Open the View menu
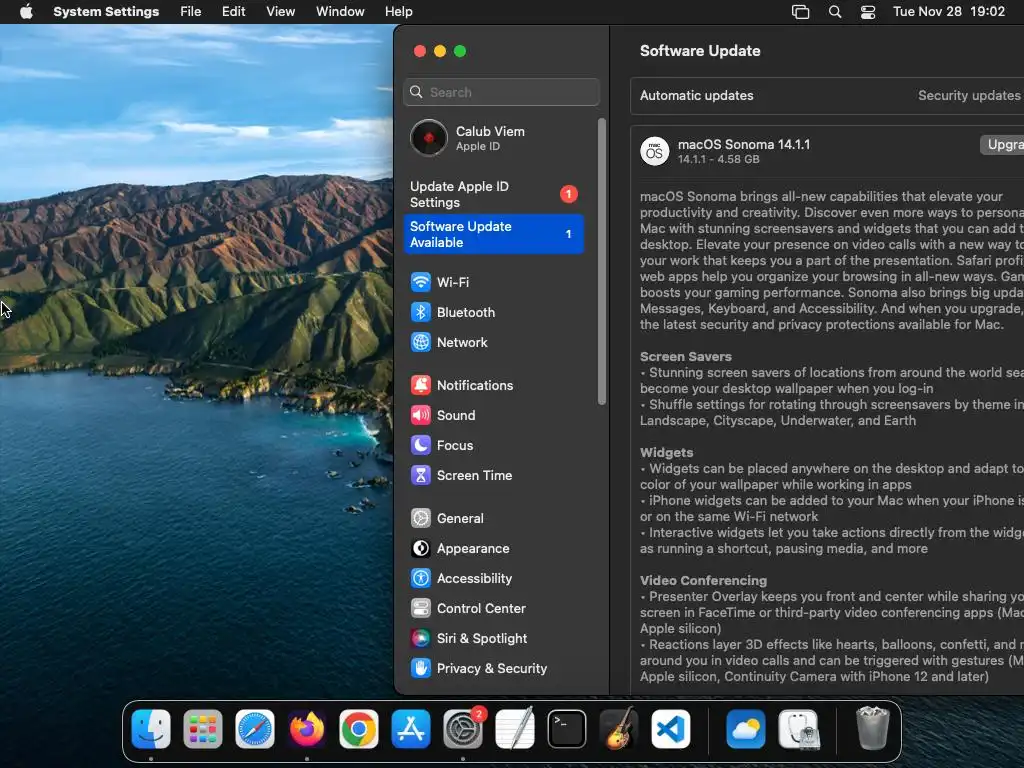This screenshot has height=768, width=1024. (x=281, y=12)
